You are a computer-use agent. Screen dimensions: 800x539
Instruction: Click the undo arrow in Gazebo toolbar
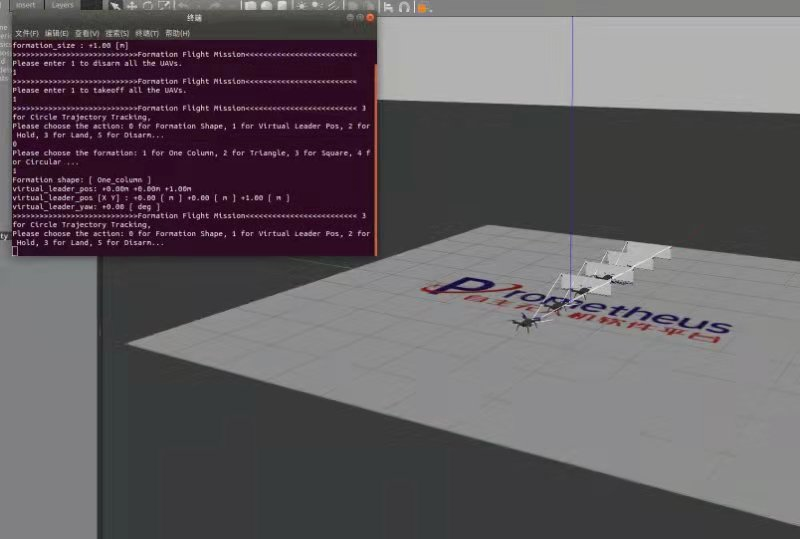pyautogui.click(x=183, y=6)
